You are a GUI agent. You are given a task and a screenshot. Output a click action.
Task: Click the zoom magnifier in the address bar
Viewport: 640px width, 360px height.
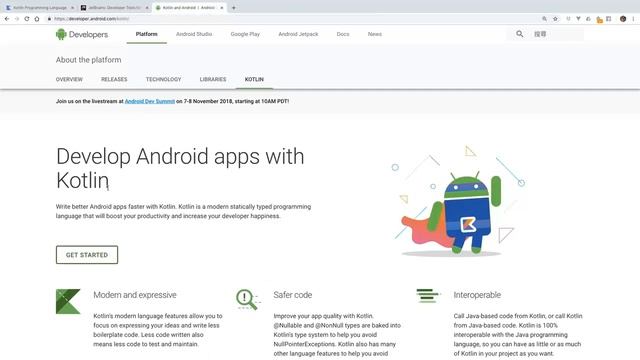click(544, 19)
